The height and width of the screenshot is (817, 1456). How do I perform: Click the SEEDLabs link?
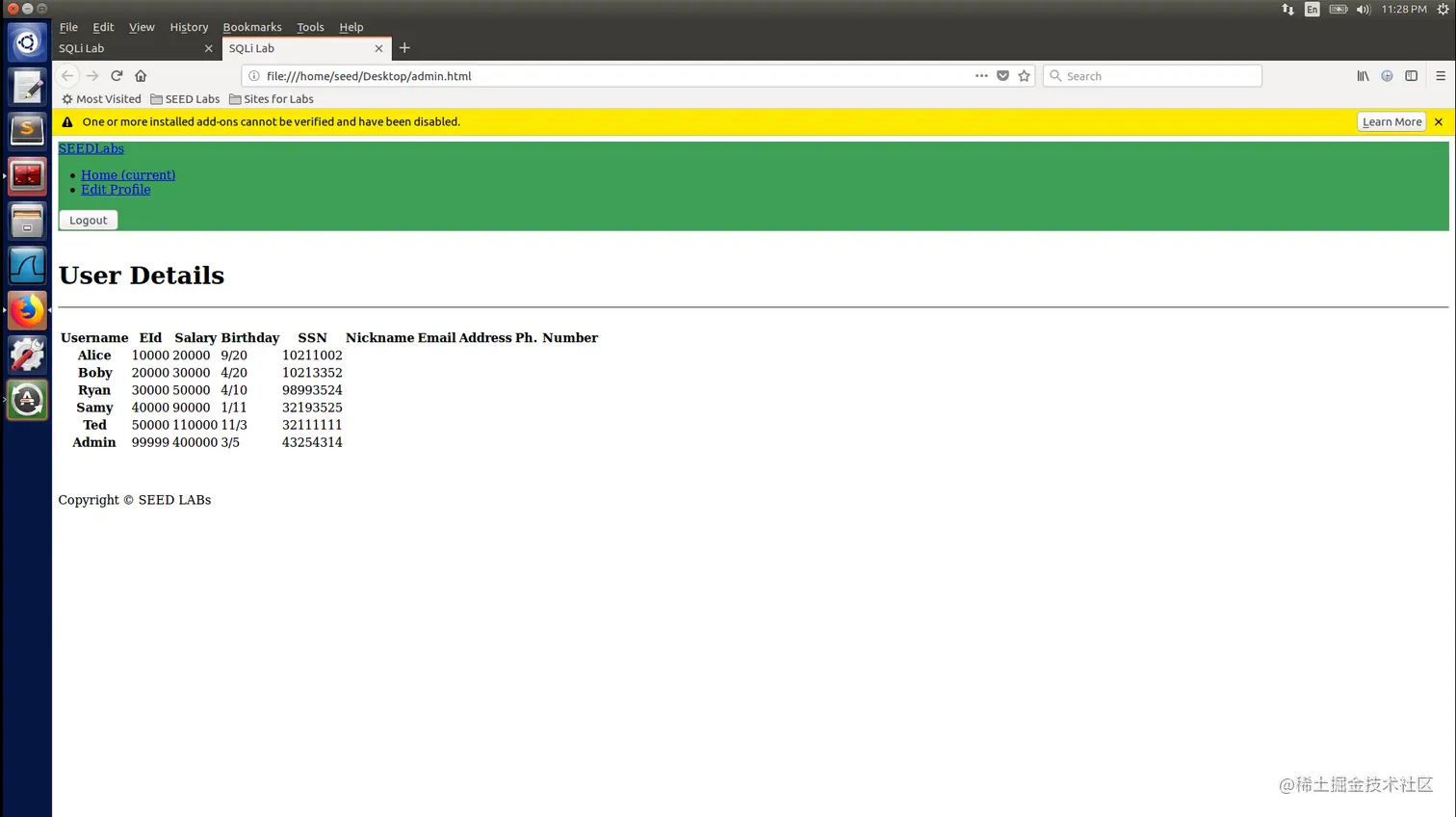pos(91,148)
